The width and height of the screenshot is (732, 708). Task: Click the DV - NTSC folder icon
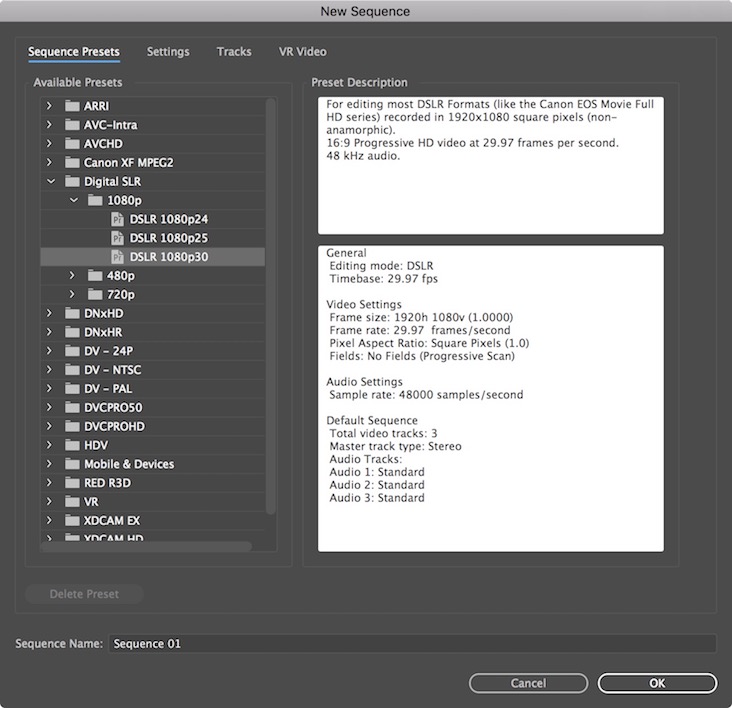pyautogui.click(x=72, y=370)
